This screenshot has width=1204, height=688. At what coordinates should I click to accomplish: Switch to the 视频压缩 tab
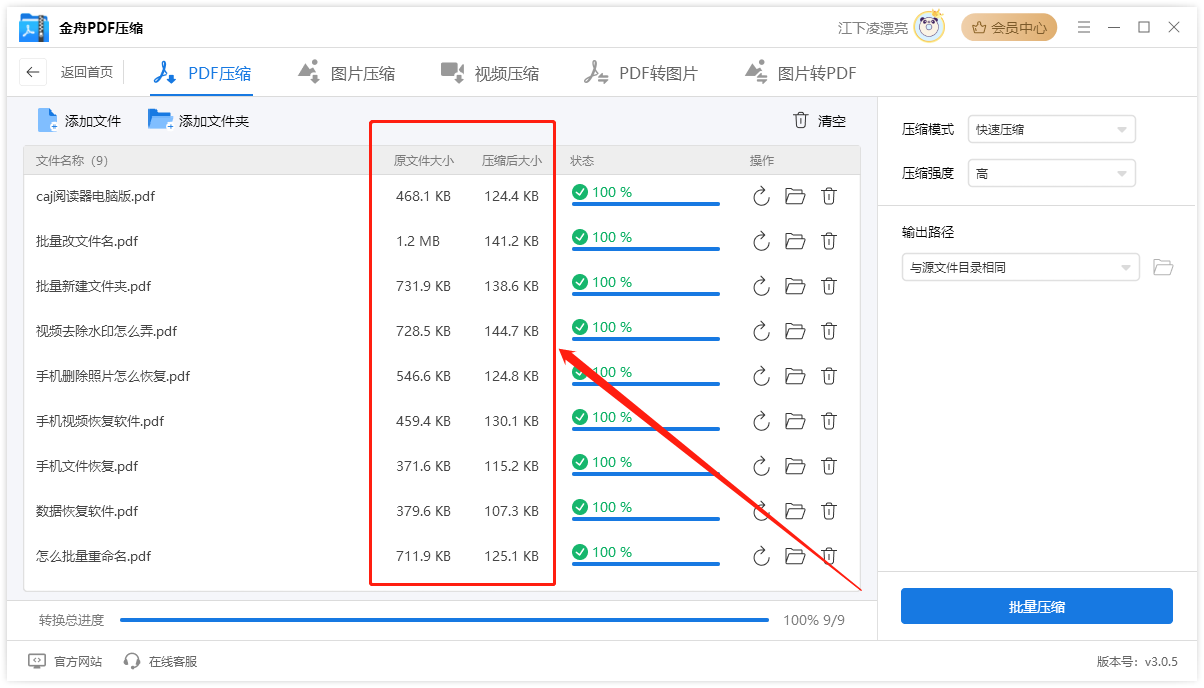[x=490, y=73]
